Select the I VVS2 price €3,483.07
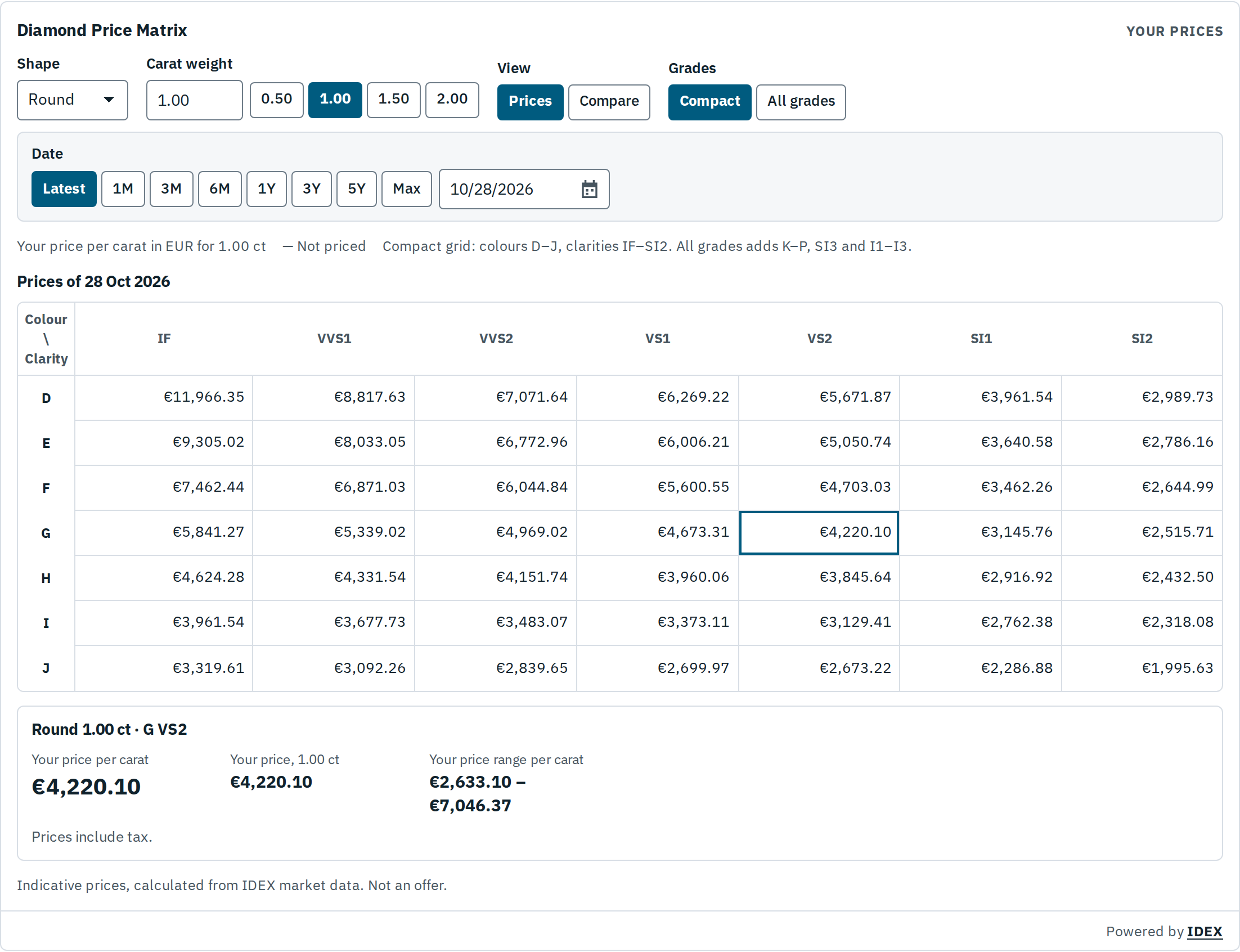Image resolution: width=1240 pixels, height=952 pixels. 496,622
